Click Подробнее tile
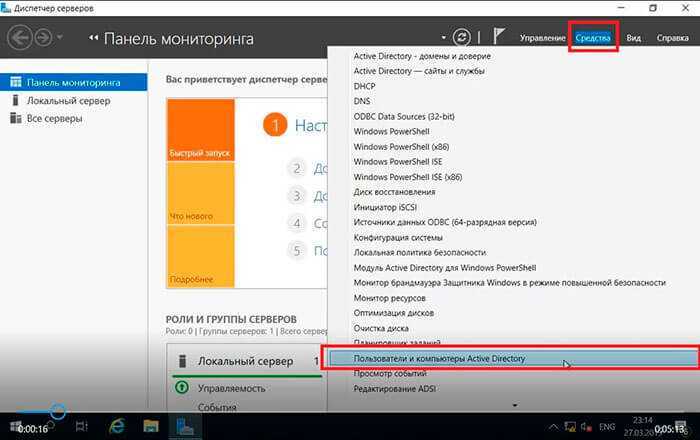The width and height of the screenshot is (700, 440). click(x=200, y=256)
